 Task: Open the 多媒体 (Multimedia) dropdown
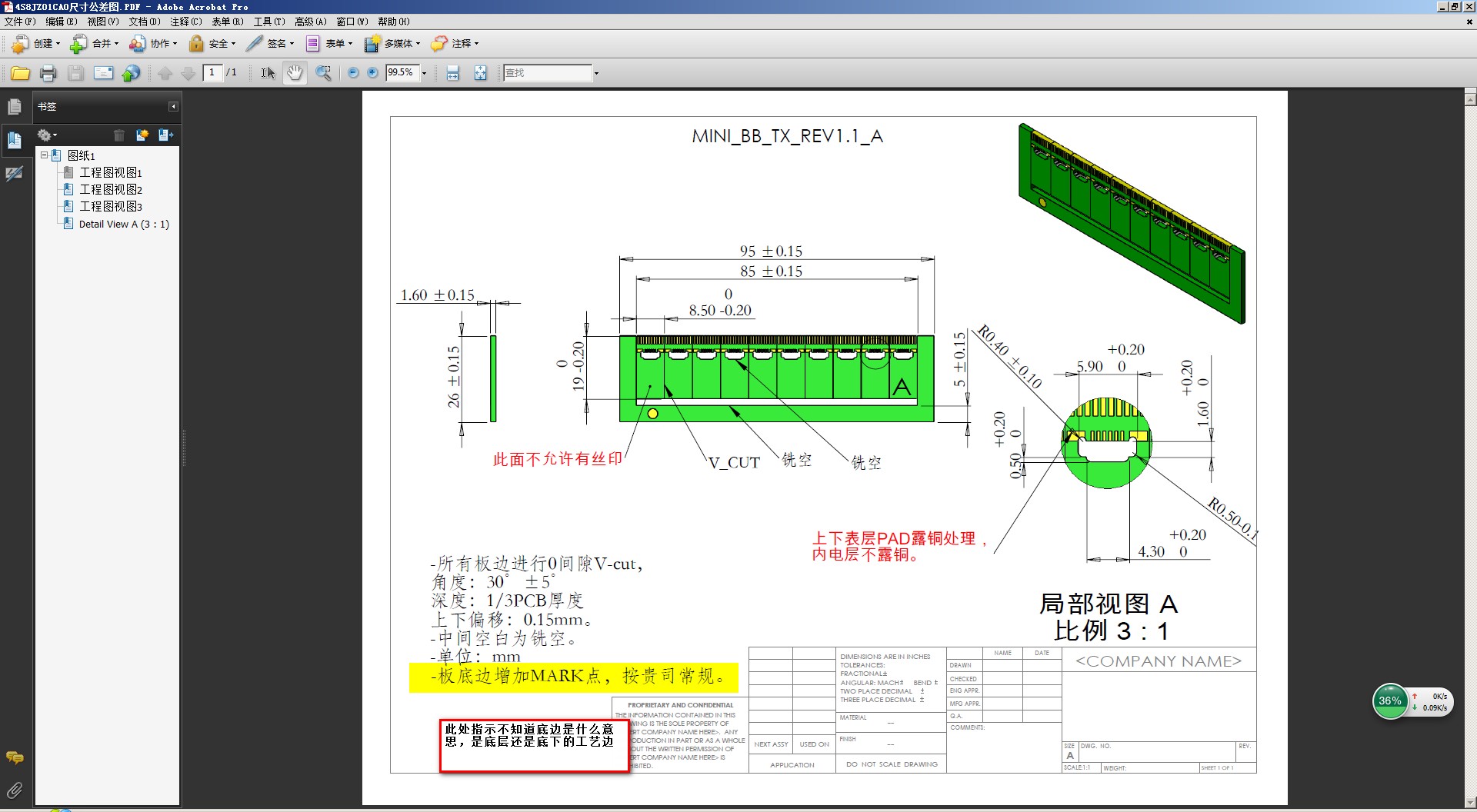pos(392,44)
